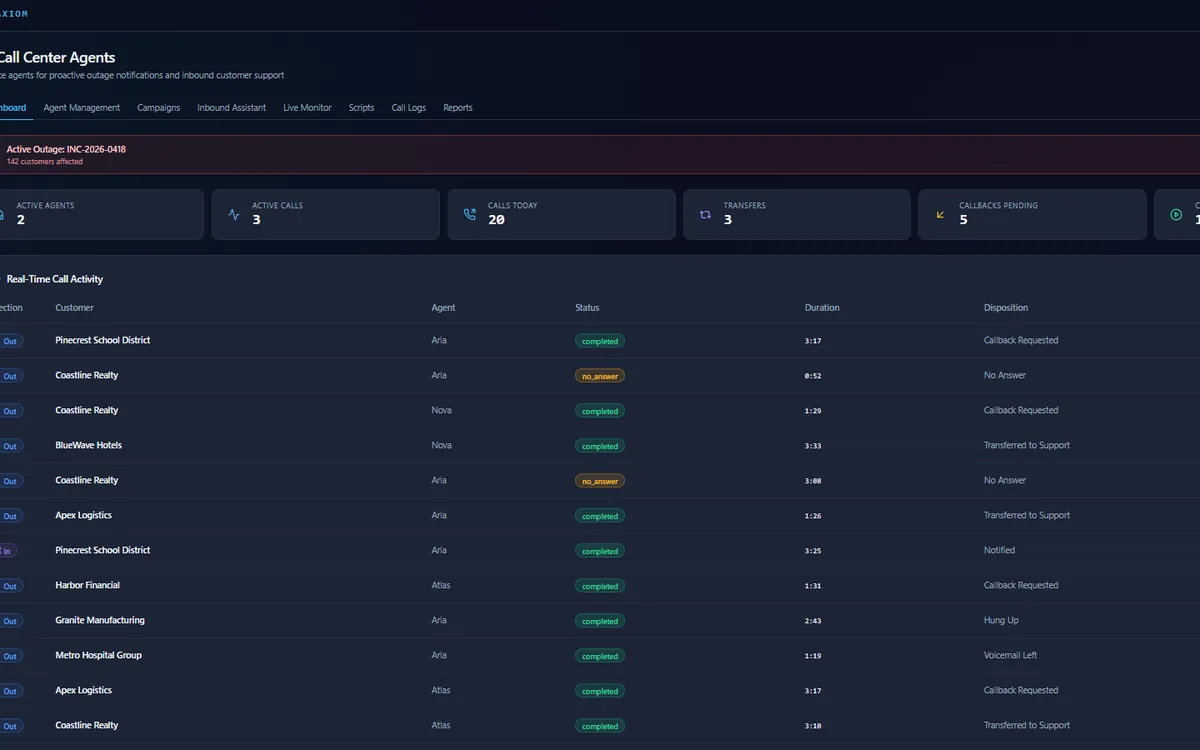Click the Call Center Agents page title
This screenshot has height=750, width=1200.
tap(57, 58)
